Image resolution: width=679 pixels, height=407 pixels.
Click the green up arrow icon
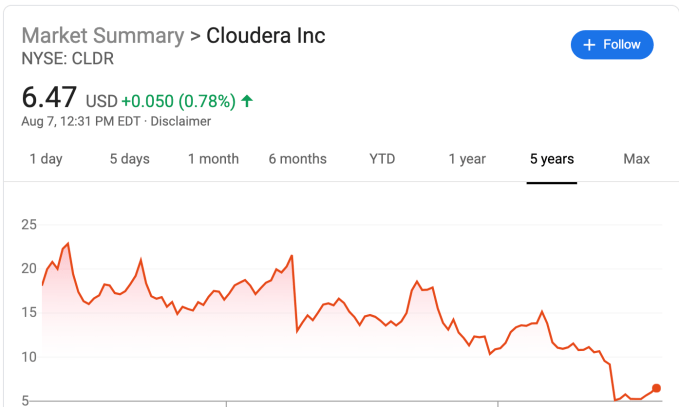point(247,101)
